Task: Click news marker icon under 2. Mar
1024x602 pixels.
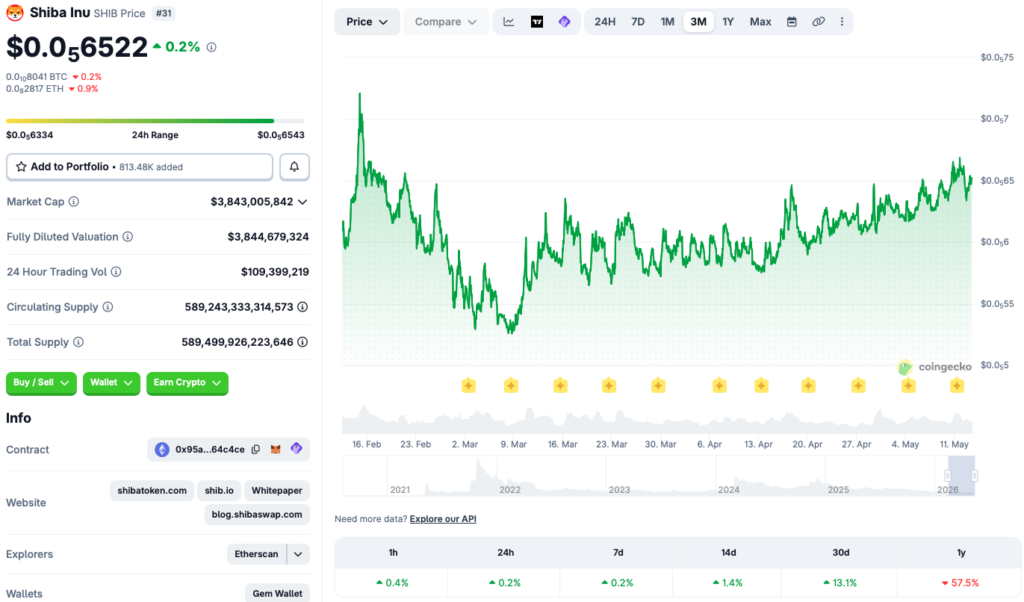Action: pos(468,385)
